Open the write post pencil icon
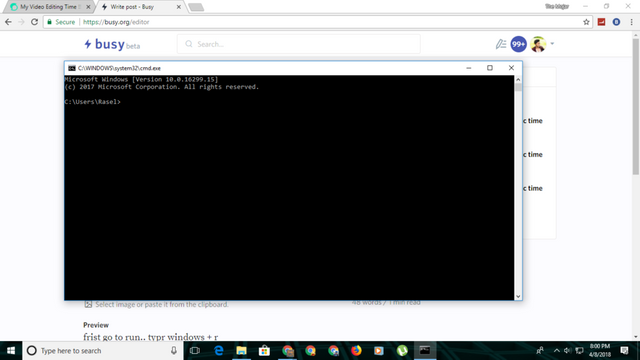The width and height of the screenshot is (640, 360). (501, 44)
